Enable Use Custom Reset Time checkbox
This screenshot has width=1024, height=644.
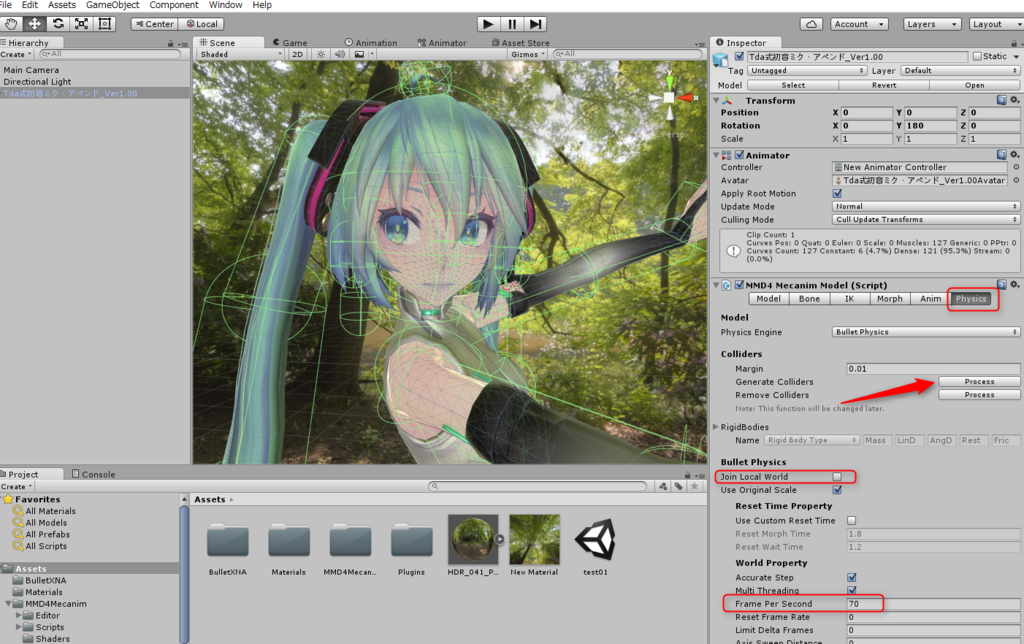[852, 521]
